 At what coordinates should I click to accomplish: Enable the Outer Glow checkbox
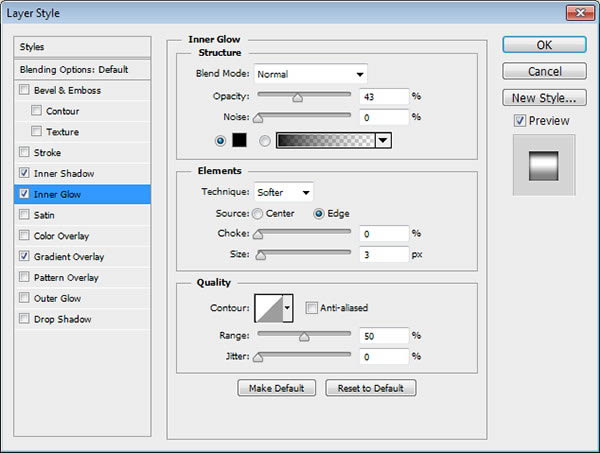point(24,297)
